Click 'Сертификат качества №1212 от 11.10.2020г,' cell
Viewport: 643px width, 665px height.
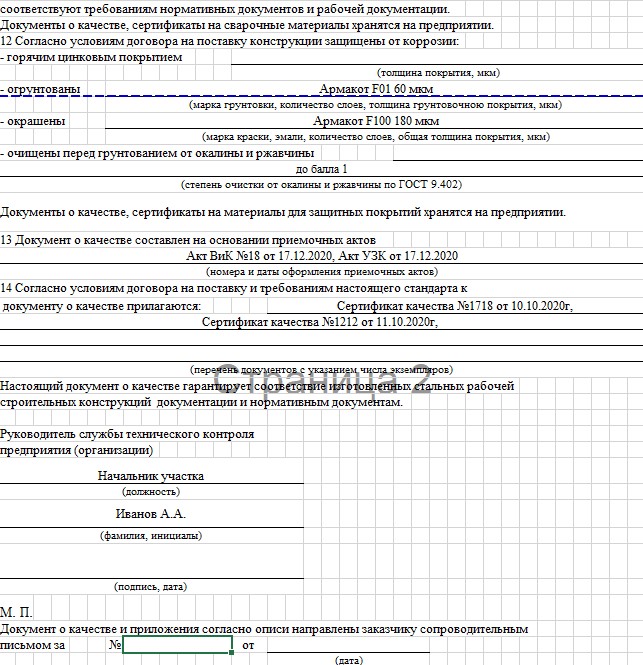(320, 322)
